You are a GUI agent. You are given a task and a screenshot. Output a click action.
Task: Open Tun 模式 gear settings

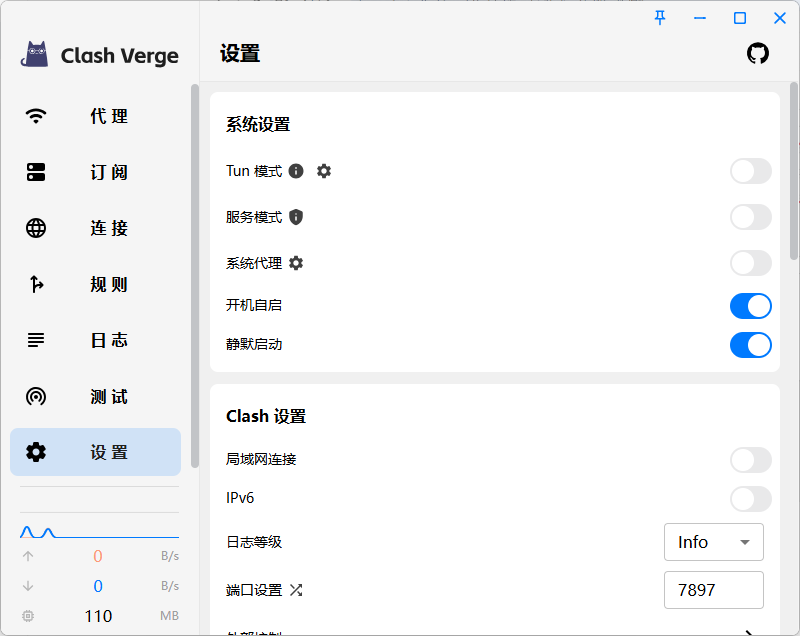point(324,171)
